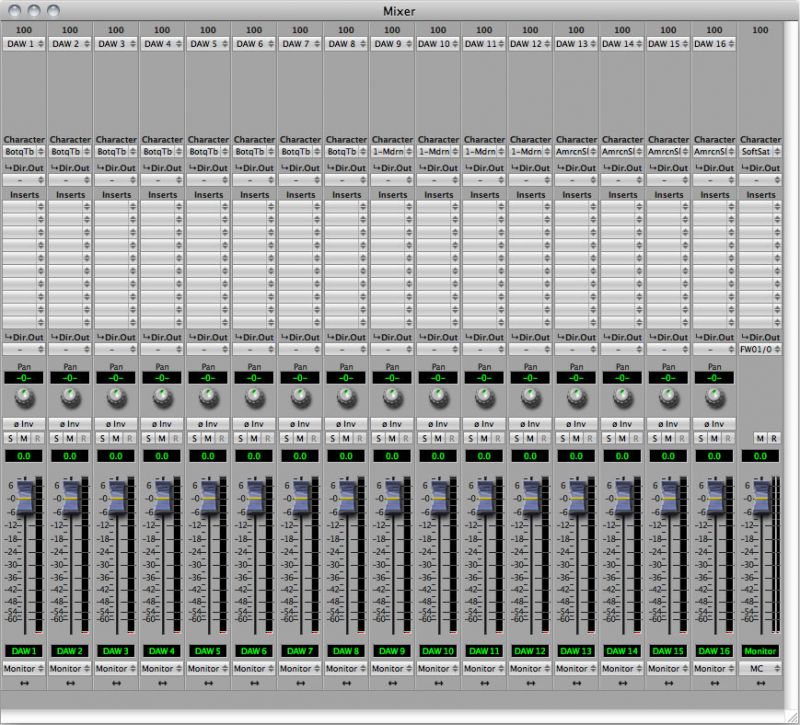Click the ø Inv button on DAW 1
Screen dimensions: 800x725
click(x=24, y=424)
